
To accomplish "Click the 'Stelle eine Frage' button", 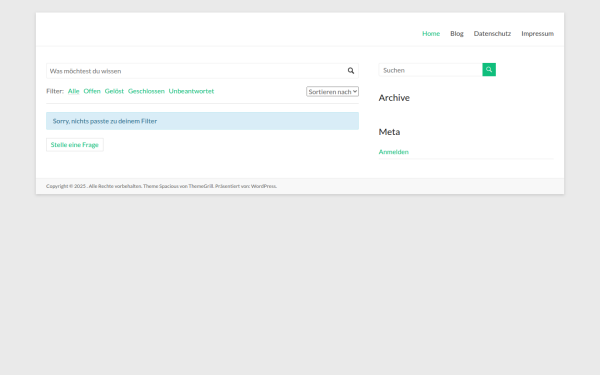I will pyautogui.click(x=75, y=145).
